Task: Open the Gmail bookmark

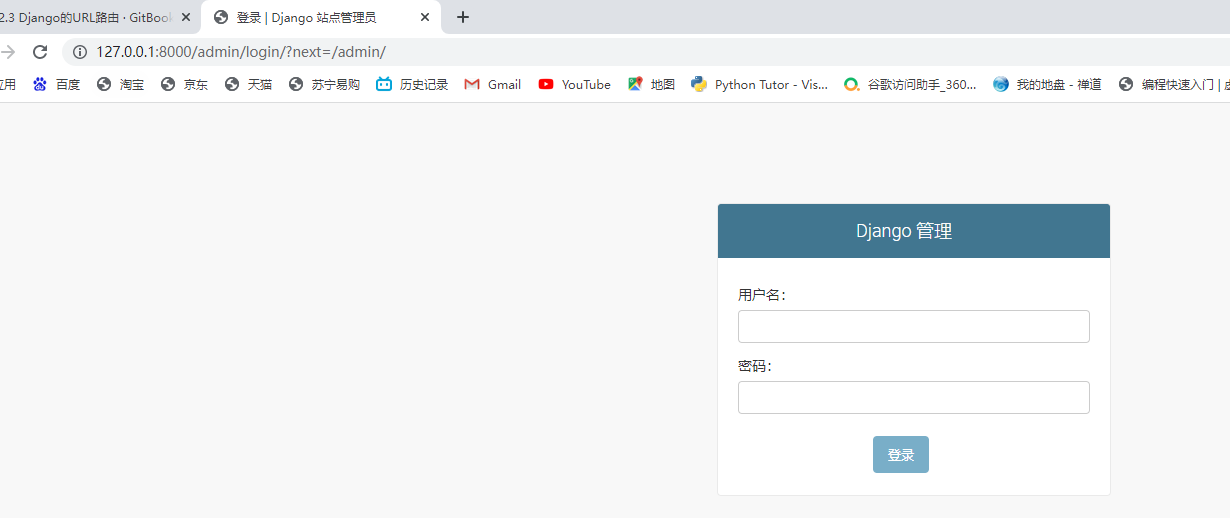Action: (x=493, y=85)
